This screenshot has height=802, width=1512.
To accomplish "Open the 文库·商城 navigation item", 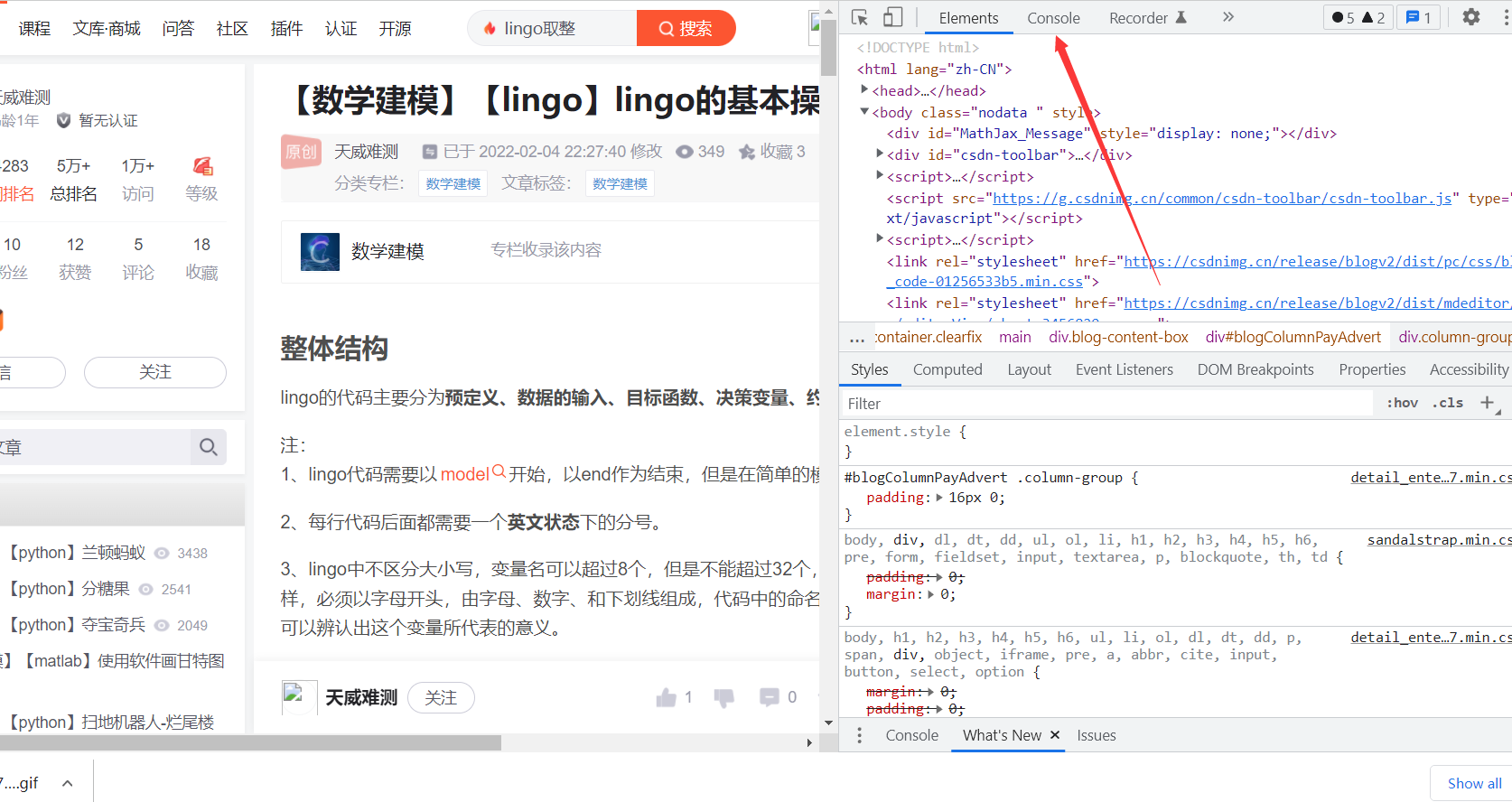I will click(107, 28).
